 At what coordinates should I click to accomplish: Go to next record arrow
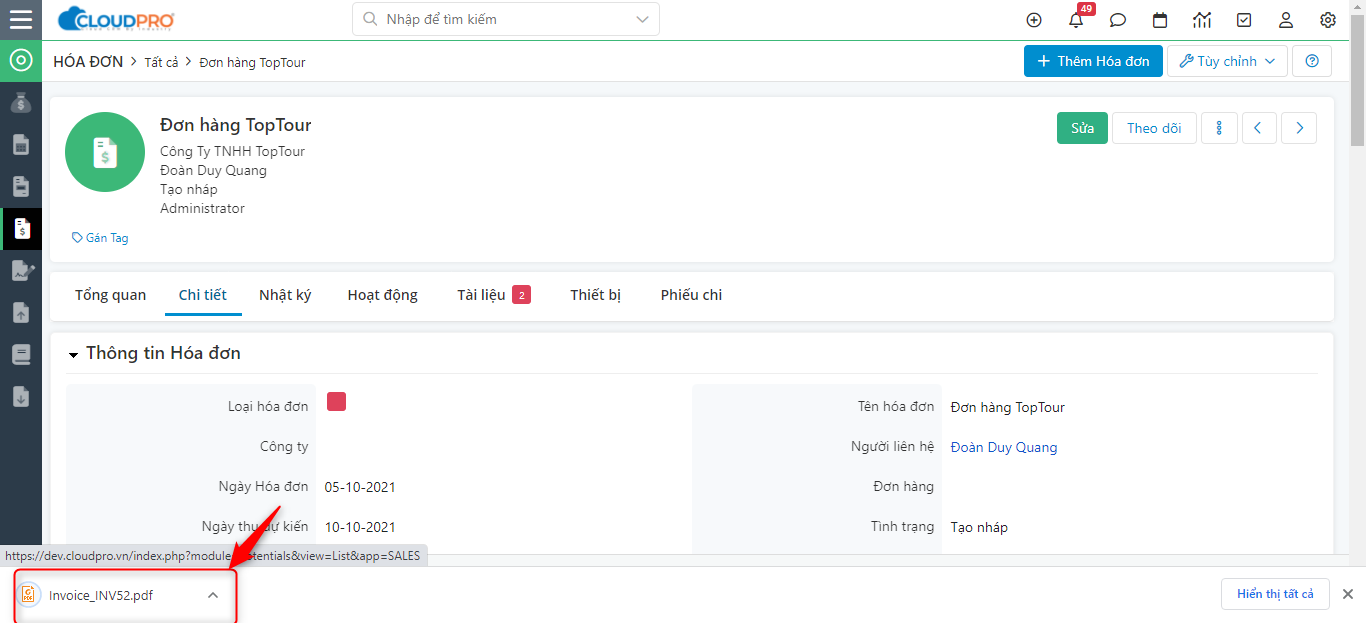click(x=1299, y=128)
